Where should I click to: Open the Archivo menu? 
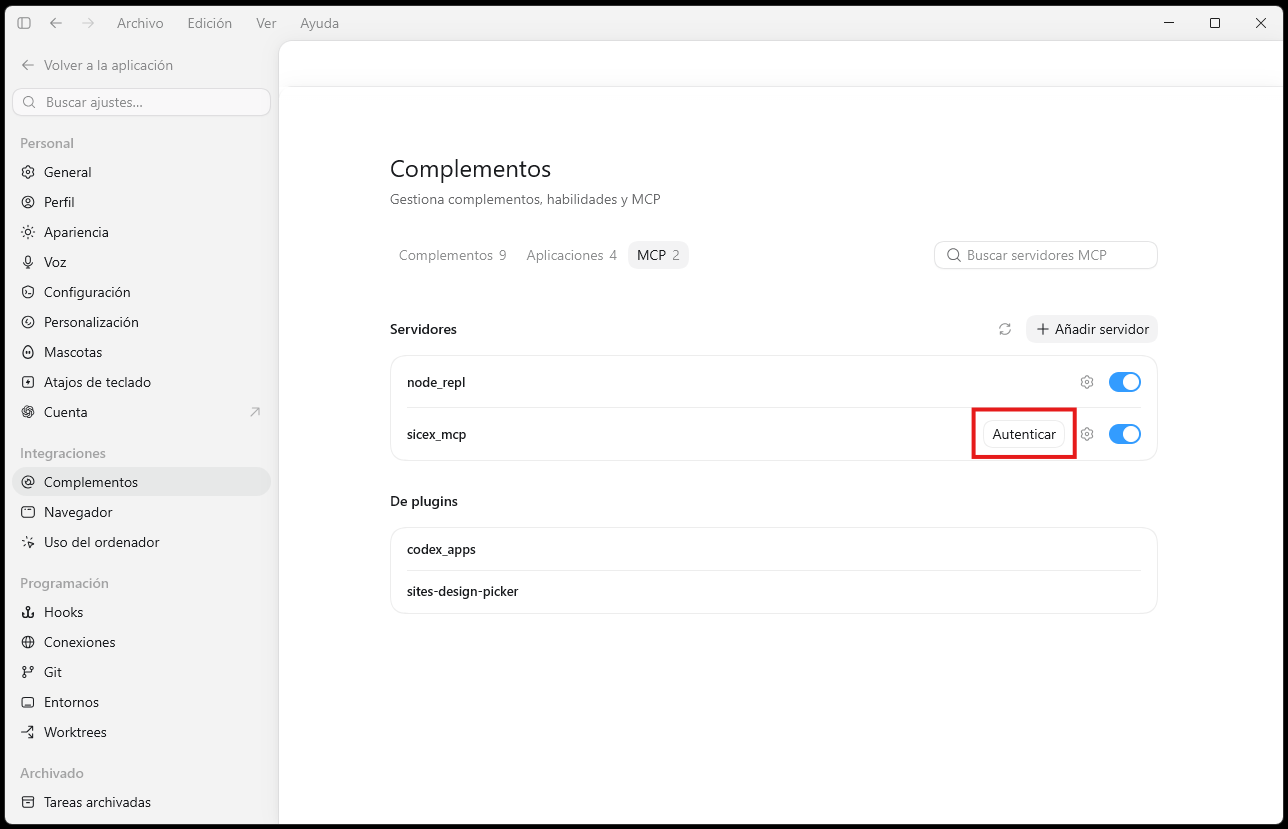[x=140, y=23]
